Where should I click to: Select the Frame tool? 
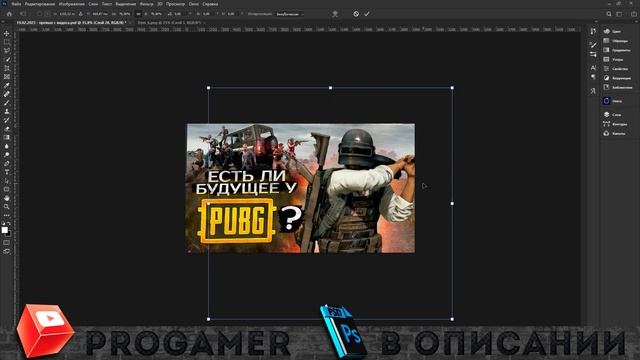point(7,77)
